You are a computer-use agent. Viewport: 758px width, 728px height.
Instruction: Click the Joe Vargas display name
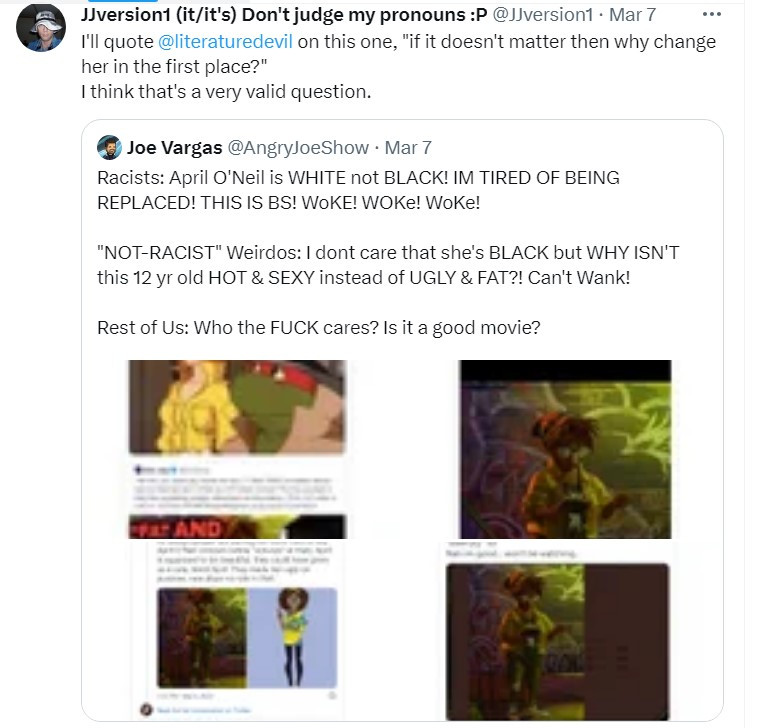click(175, 147)
